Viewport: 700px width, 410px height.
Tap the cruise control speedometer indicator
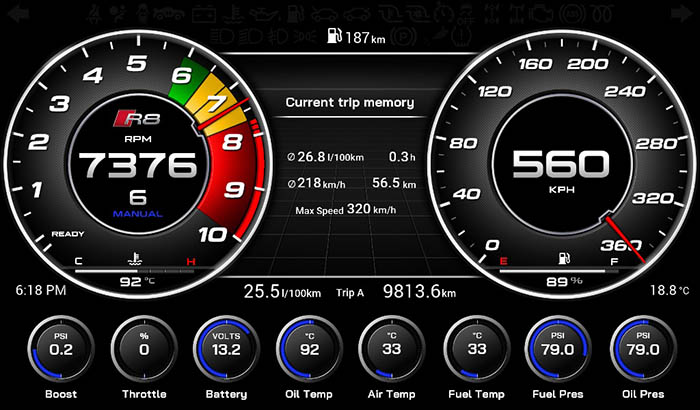click(444, 13)
